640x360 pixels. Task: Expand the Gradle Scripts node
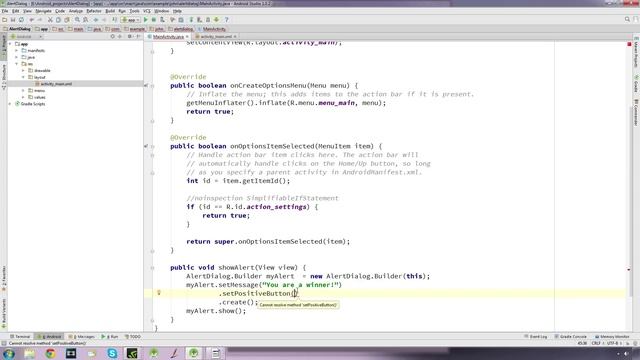point(10,104)
